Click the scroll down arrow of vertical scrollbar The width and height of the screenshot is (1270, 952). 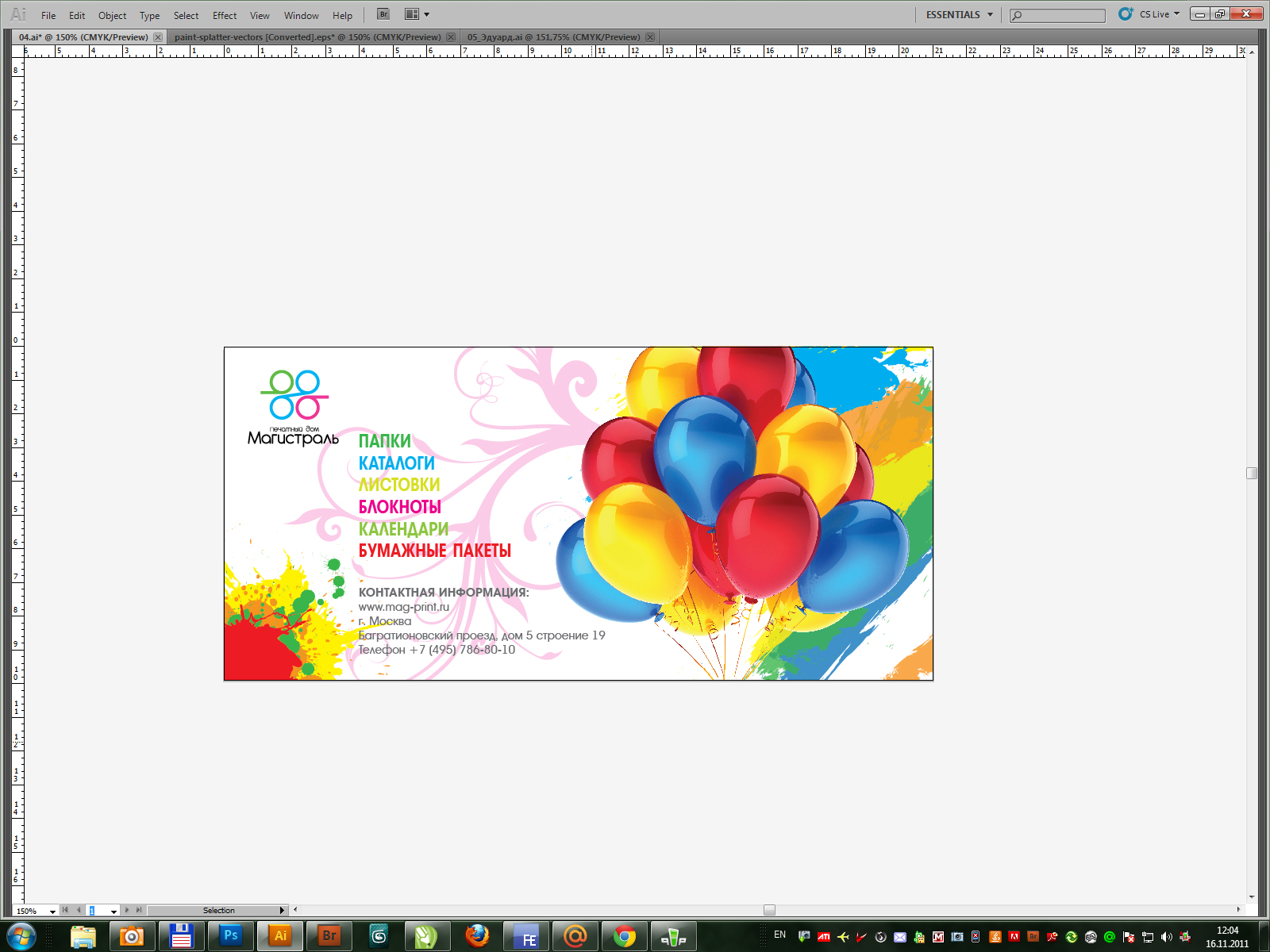click(1252, 897)
